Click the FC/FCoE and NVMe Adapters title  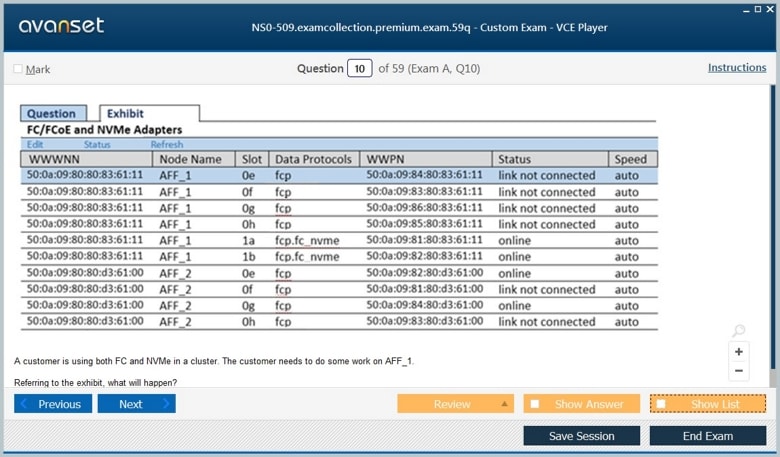pyautogui.click(x=104, y=130)
